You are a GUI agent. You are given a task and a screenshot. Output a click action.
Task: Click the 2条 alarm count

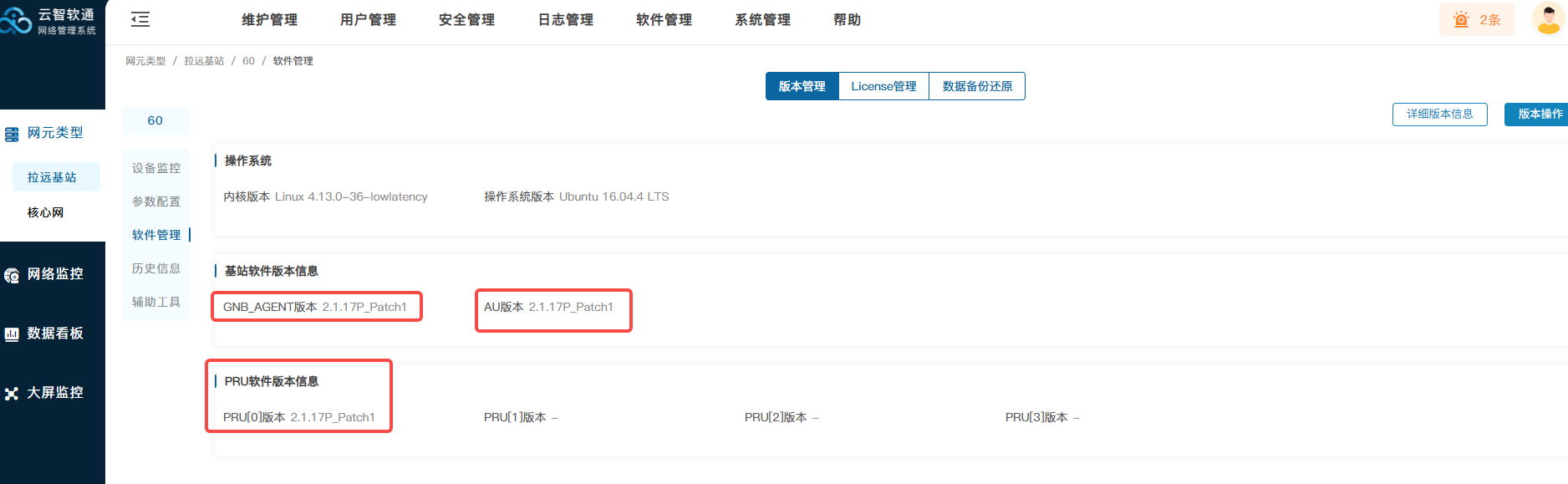(x=1489, y=20)
